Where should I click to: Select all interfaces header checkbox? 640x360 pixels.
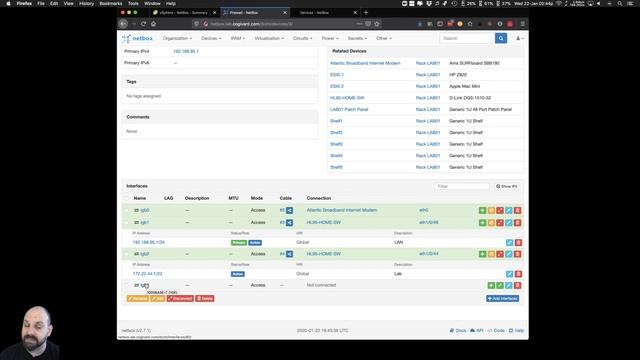pos(127,198)
